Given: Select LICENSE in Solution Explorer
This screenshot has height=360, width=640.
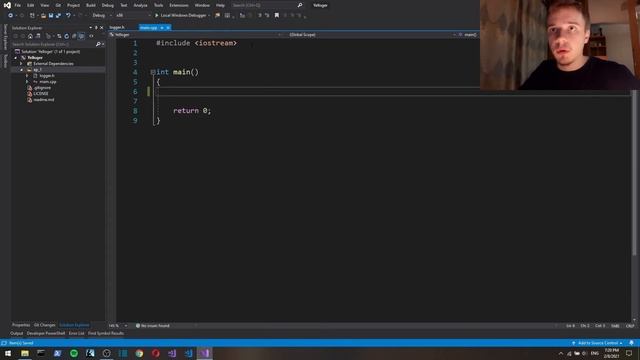Looking at the screenshot, I should point(41,93).
